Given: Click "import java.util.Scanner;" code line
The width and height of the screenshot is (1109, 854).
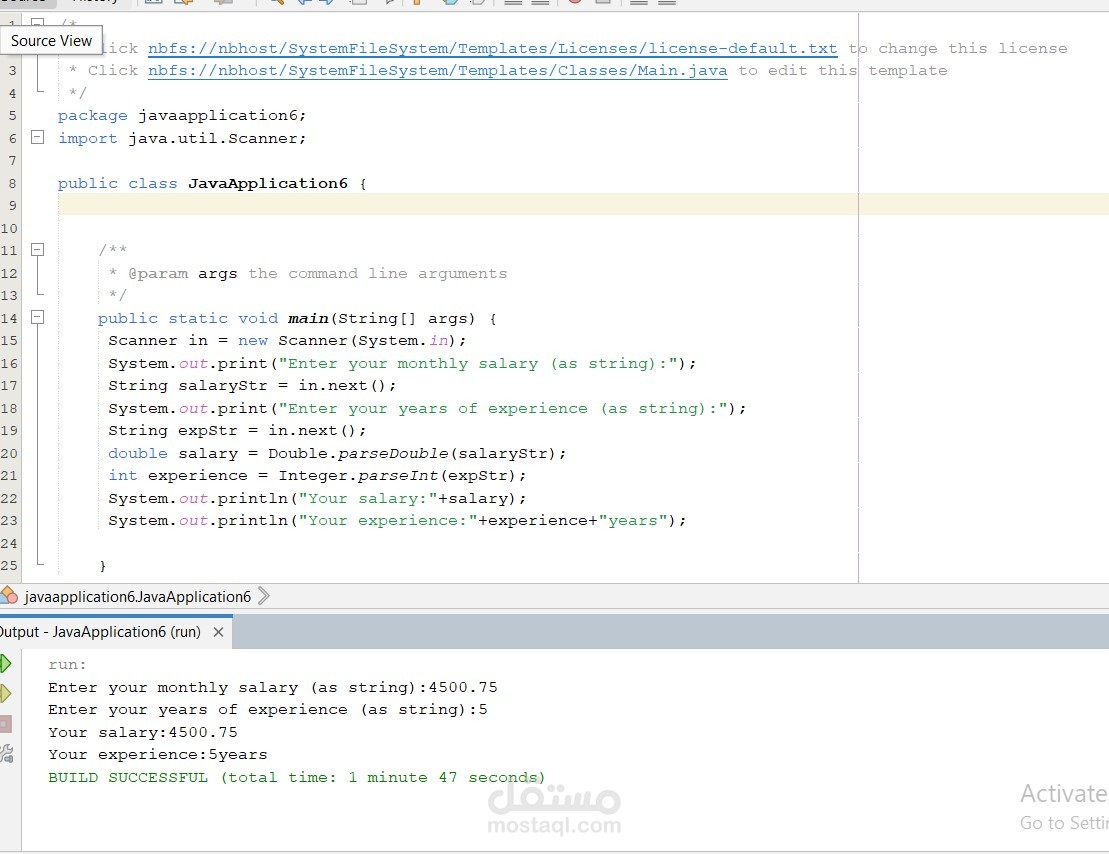Looking at the screenshot, I should click(182, 138).
